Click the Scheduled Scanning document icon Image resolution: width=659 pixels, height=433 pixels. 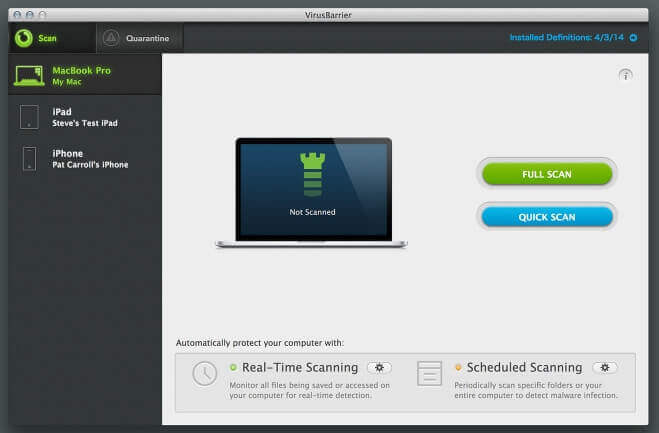[x=430, y=373]
